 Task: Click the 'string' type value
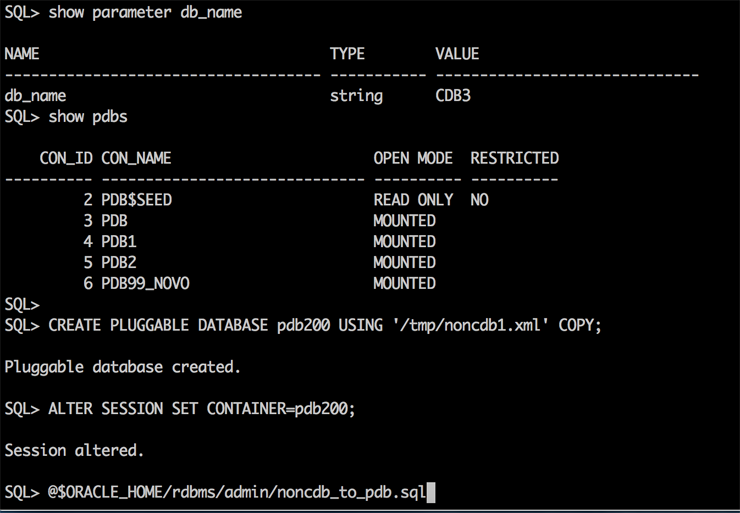coord(356,96)
